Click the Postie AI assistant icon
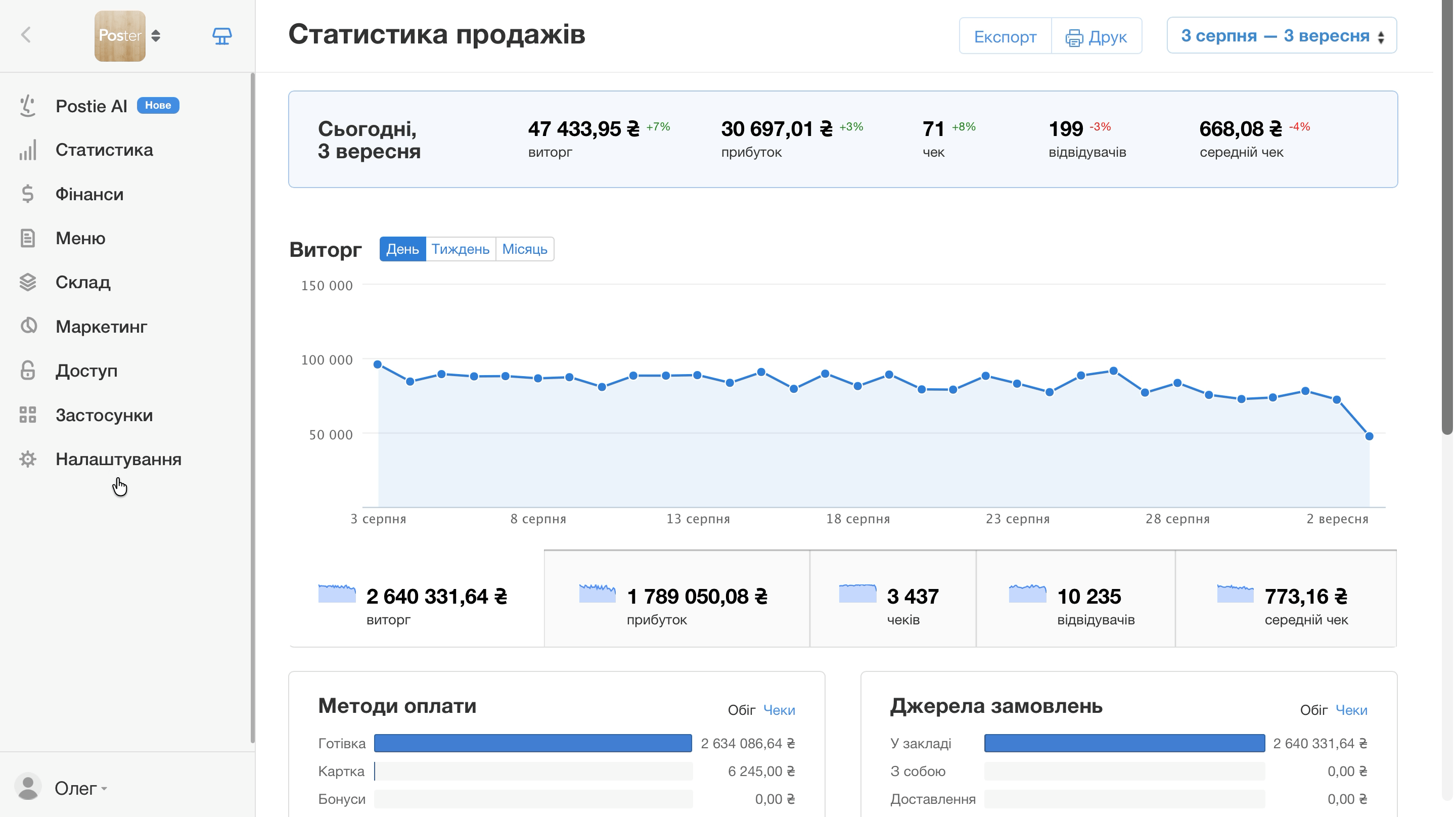This screenshot has height=817, width=1456. click(28, 106)
